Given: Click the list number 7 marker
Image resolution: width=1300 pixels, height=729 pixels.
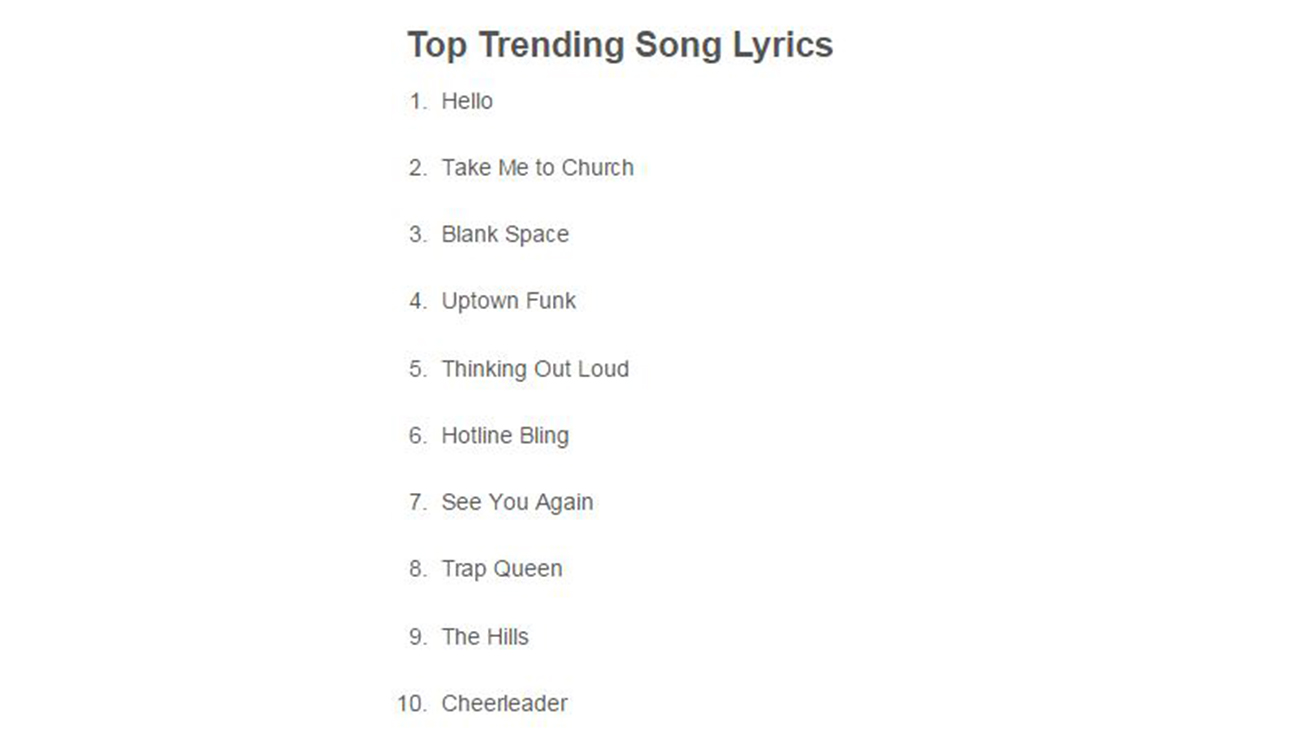Looking at the screenshot, I should 418,503.
